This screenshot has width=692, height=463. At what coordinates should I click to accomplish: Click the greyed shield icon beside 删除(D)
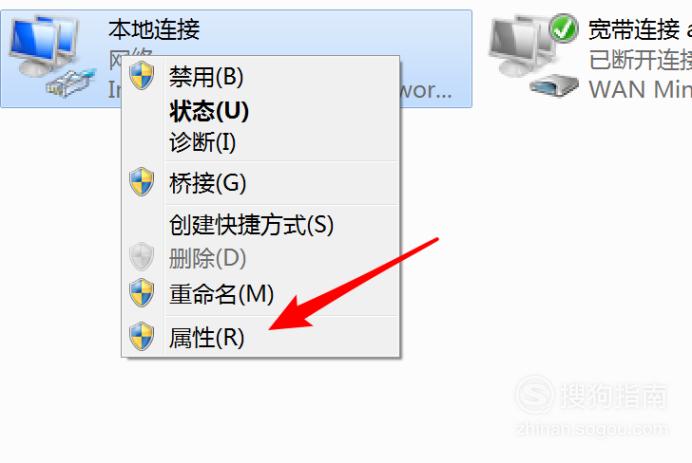click(142, 256)
